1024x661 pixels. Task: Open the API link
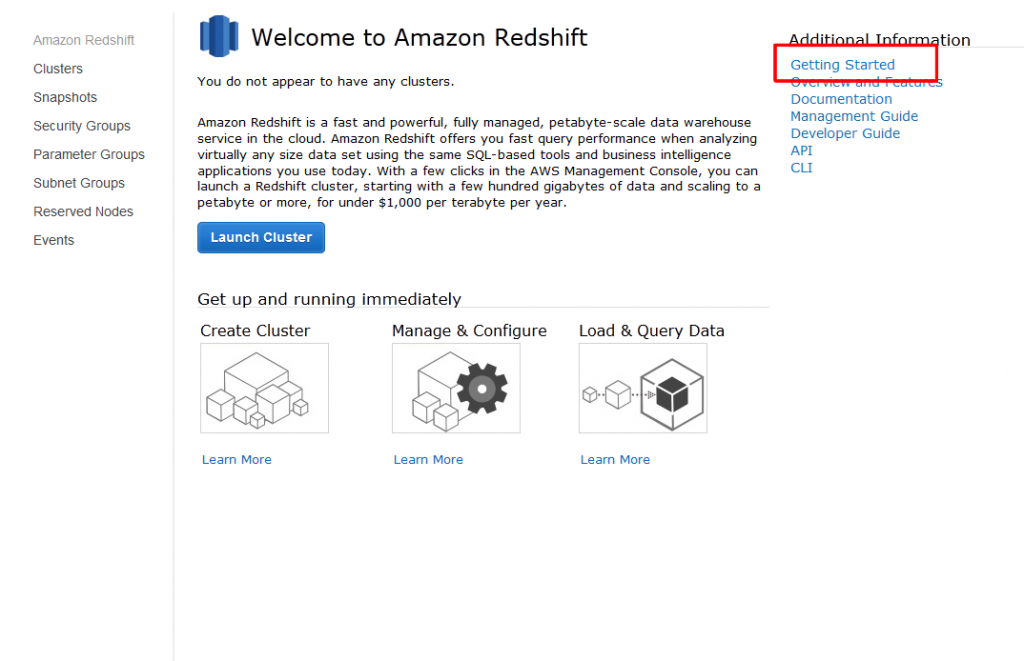click(801, 150)
